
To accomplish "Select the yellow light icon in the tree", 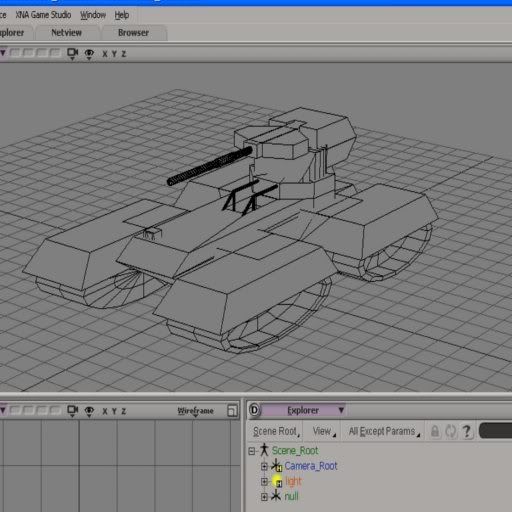I will [277, 481].
